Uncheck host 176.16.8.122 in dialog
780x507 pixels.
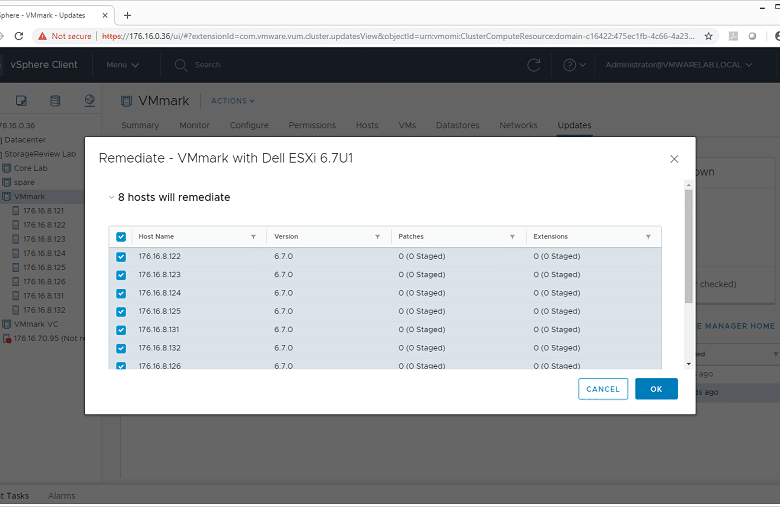pyautogui.click(x=121, y=257)
